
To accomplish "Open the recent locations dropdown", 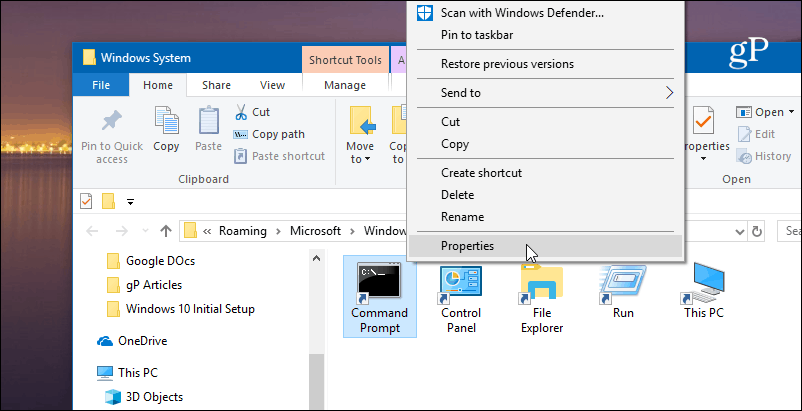I will point(145,231).
